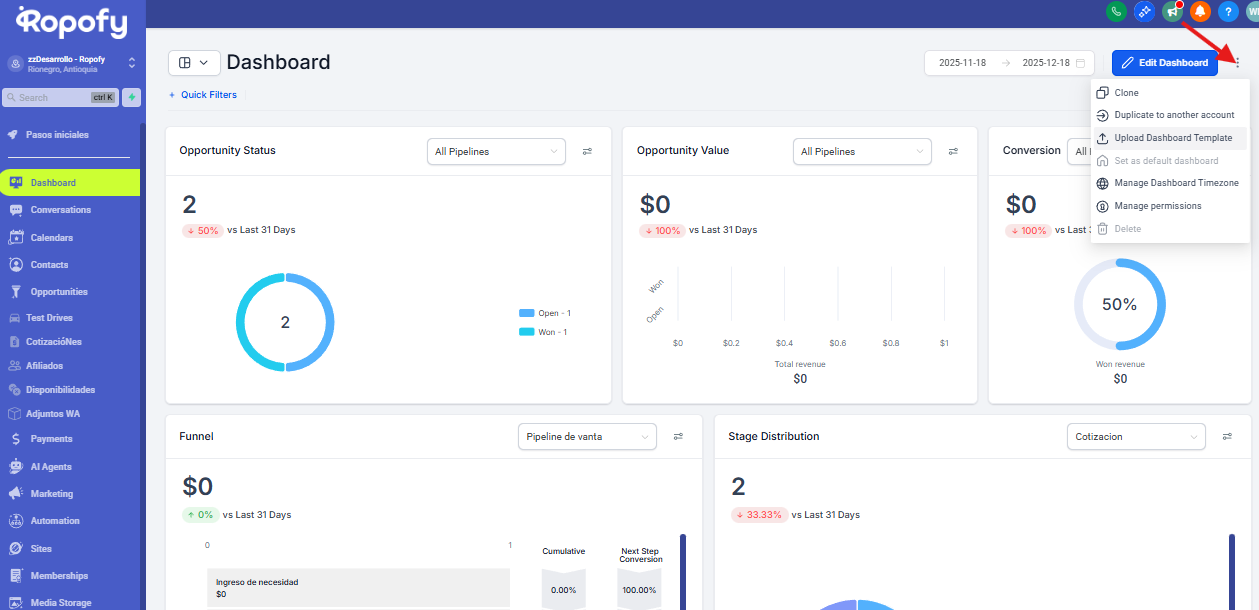This screenshot has width=1259, height=610.
Task: Click the green lightning quick actions icon
Action: tap(131, 97)
